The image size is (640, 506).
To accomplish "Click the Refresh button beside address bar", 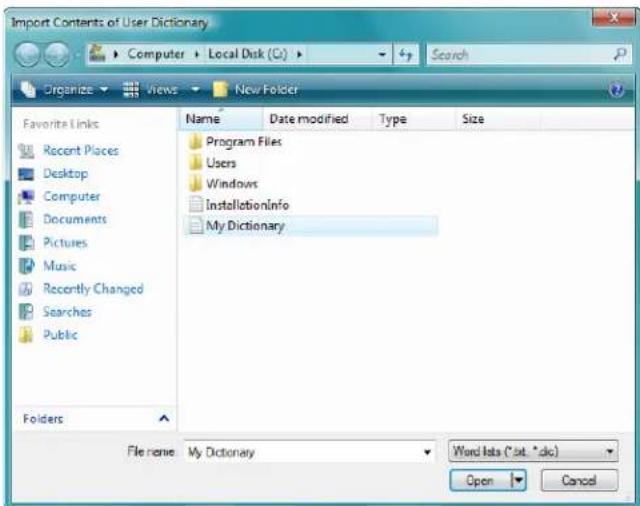I will point(405,54).
